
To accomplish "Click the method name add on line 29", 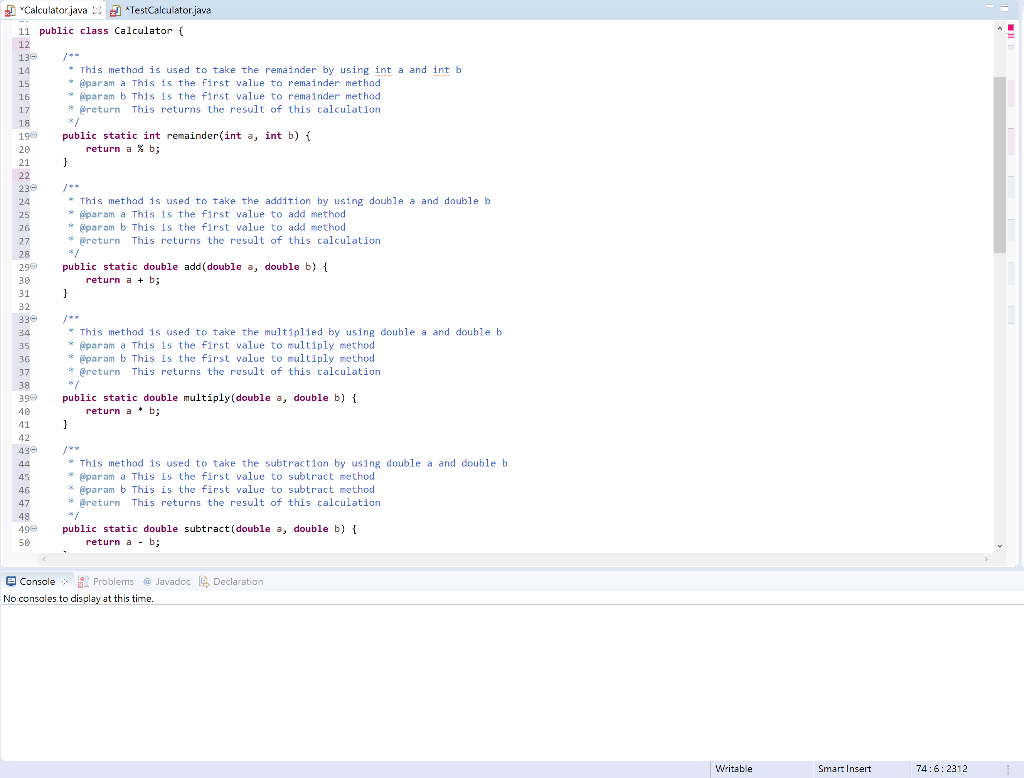I will 193,267.
